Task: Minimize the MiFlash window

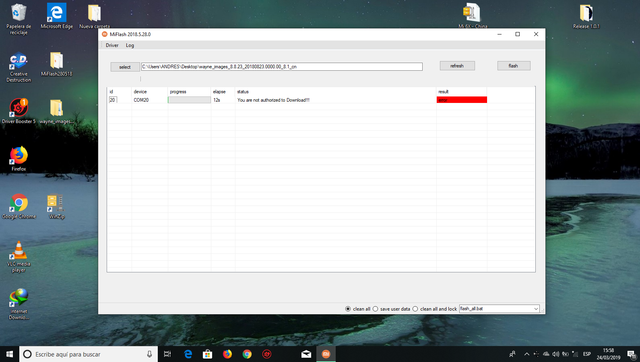Action: 499,34
